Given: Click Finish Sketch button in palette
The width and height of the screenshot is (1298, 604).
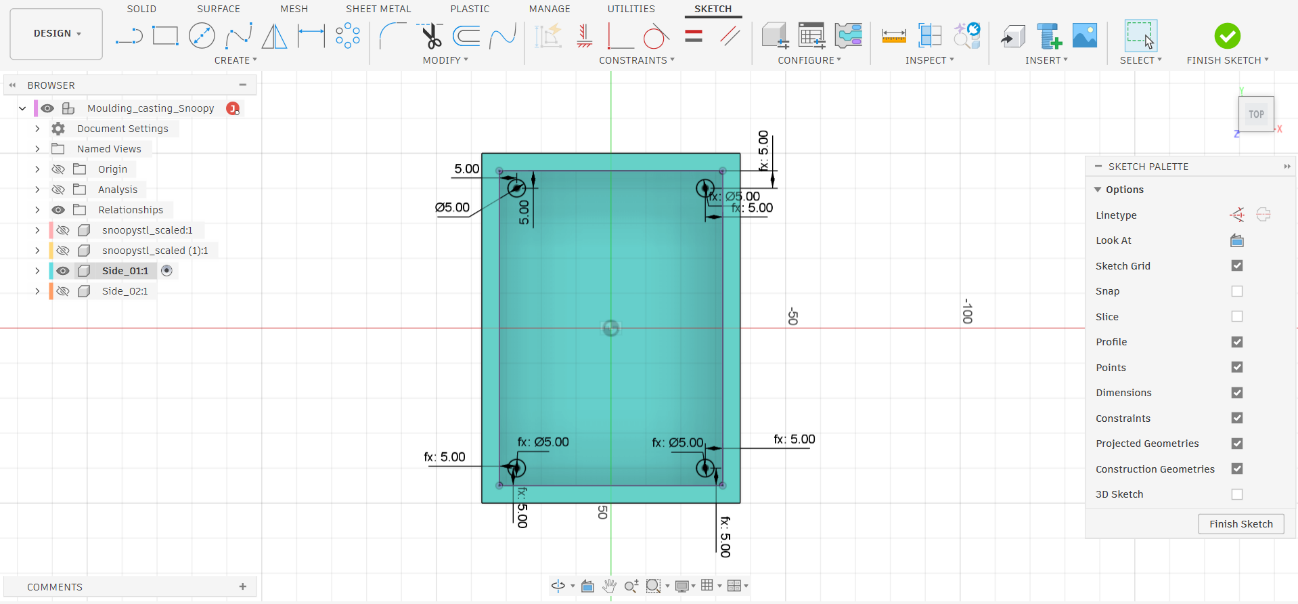Looking at the screenshot, I should pyautogui.click(x=1241, y=524).
